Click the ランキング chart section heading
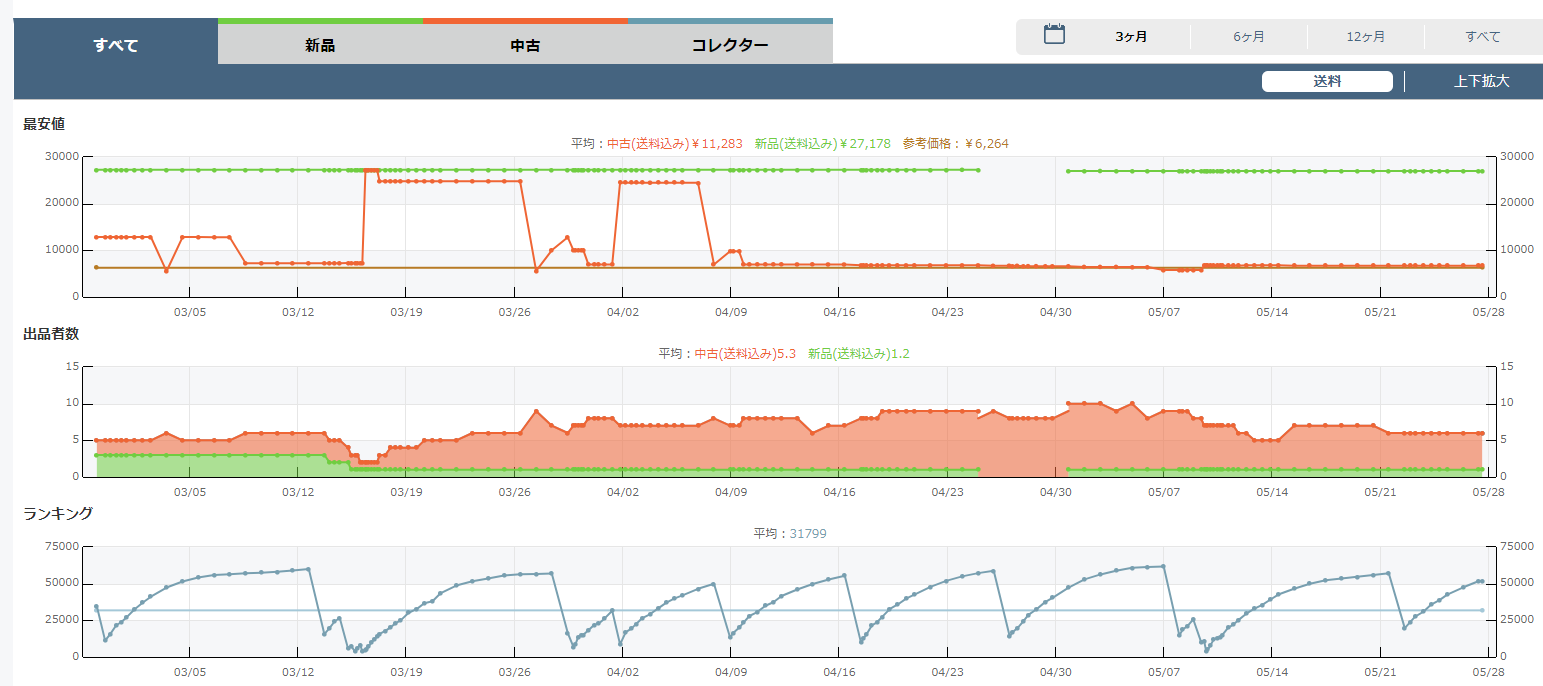The width and height of the screenshot is (1543, 686). point(58,513)
